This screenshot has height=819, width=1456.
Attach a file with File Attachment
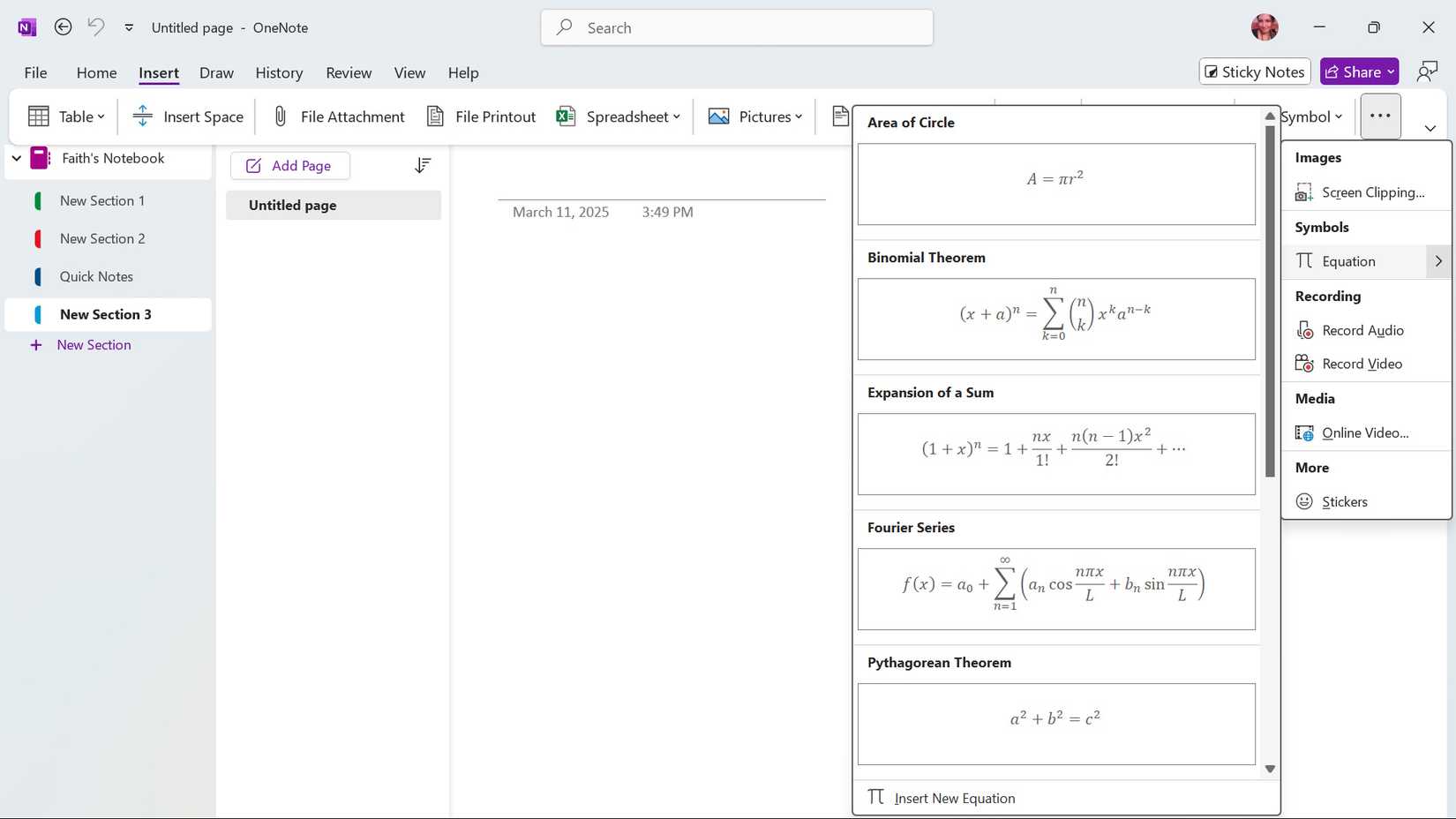coord(337,116)
